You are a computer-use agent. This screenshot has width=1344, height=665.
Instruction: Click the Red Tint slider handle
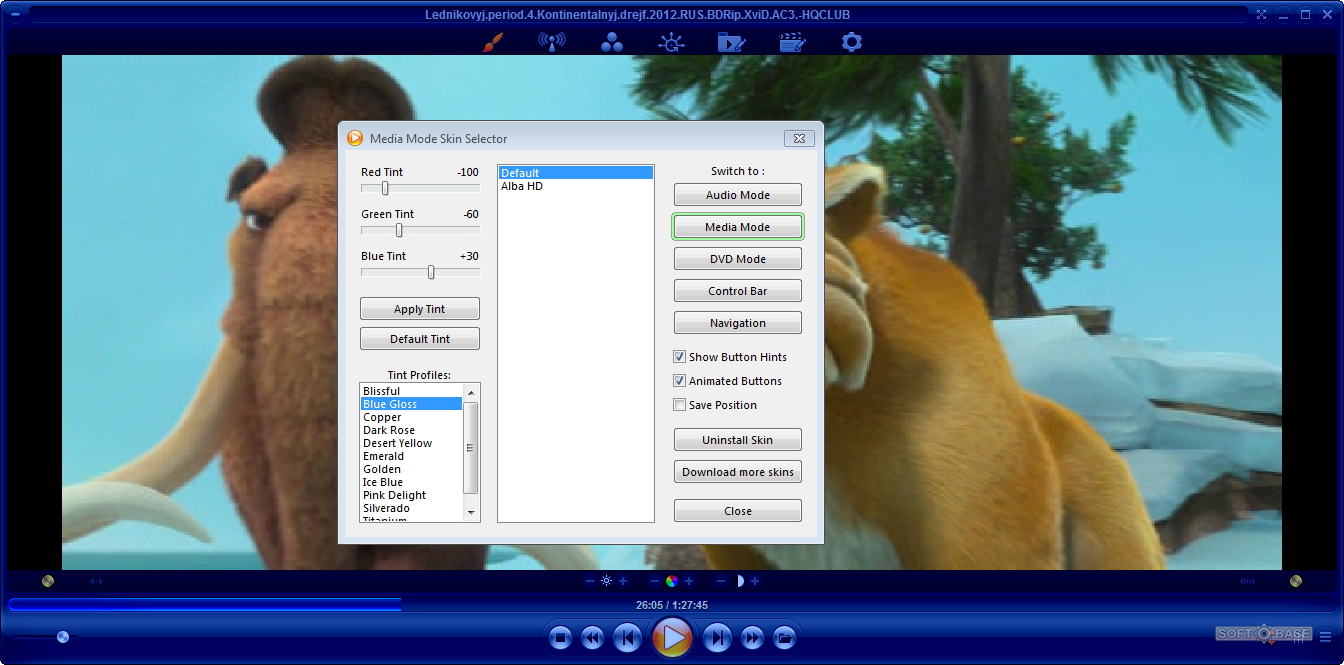click(385, 188)
